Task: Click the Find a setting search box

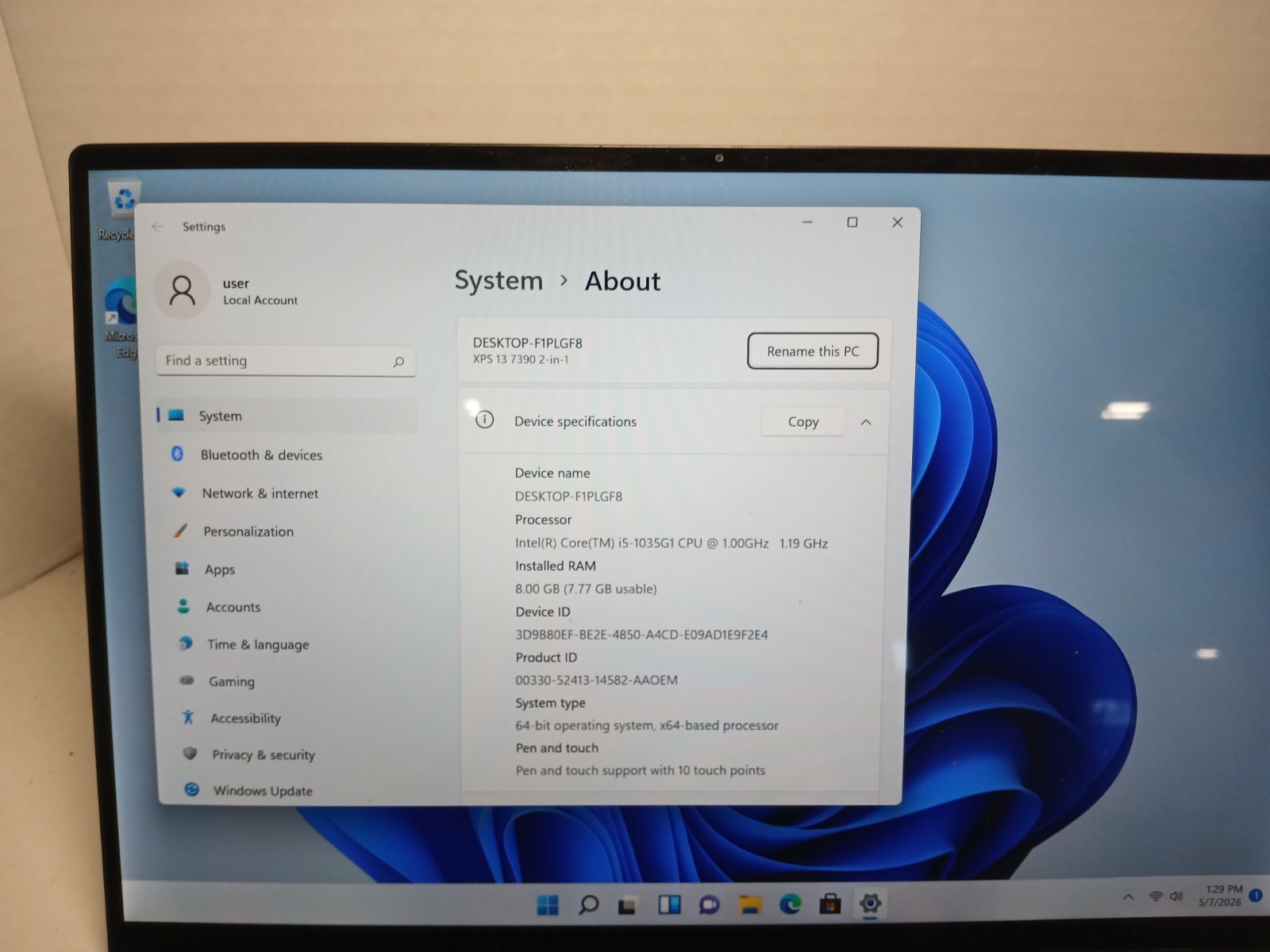Action: (x=286, y=361)
